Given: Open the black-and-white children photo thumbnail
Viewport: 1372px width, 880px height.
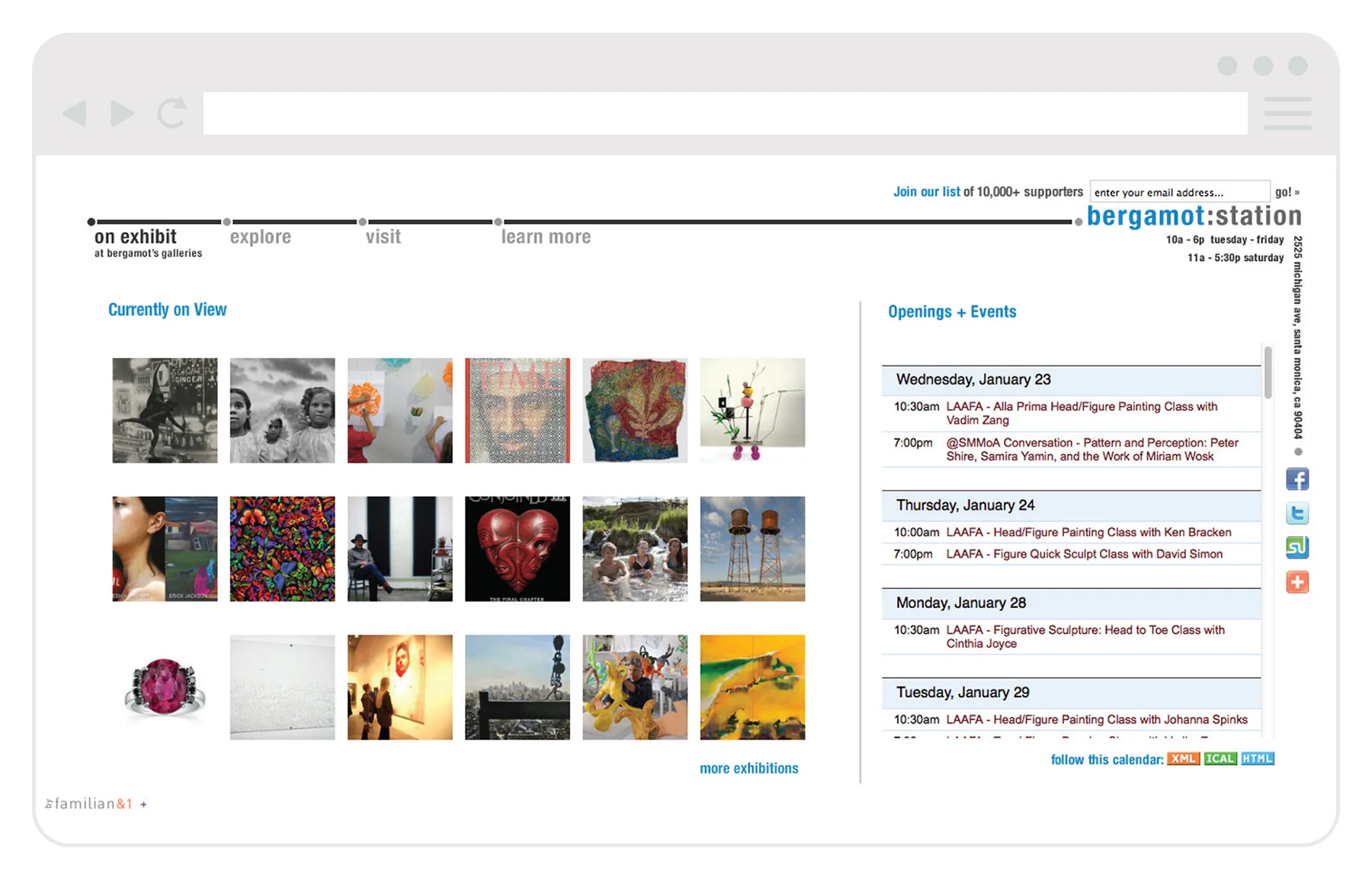Looking at the screenshot, I should 282,411.
